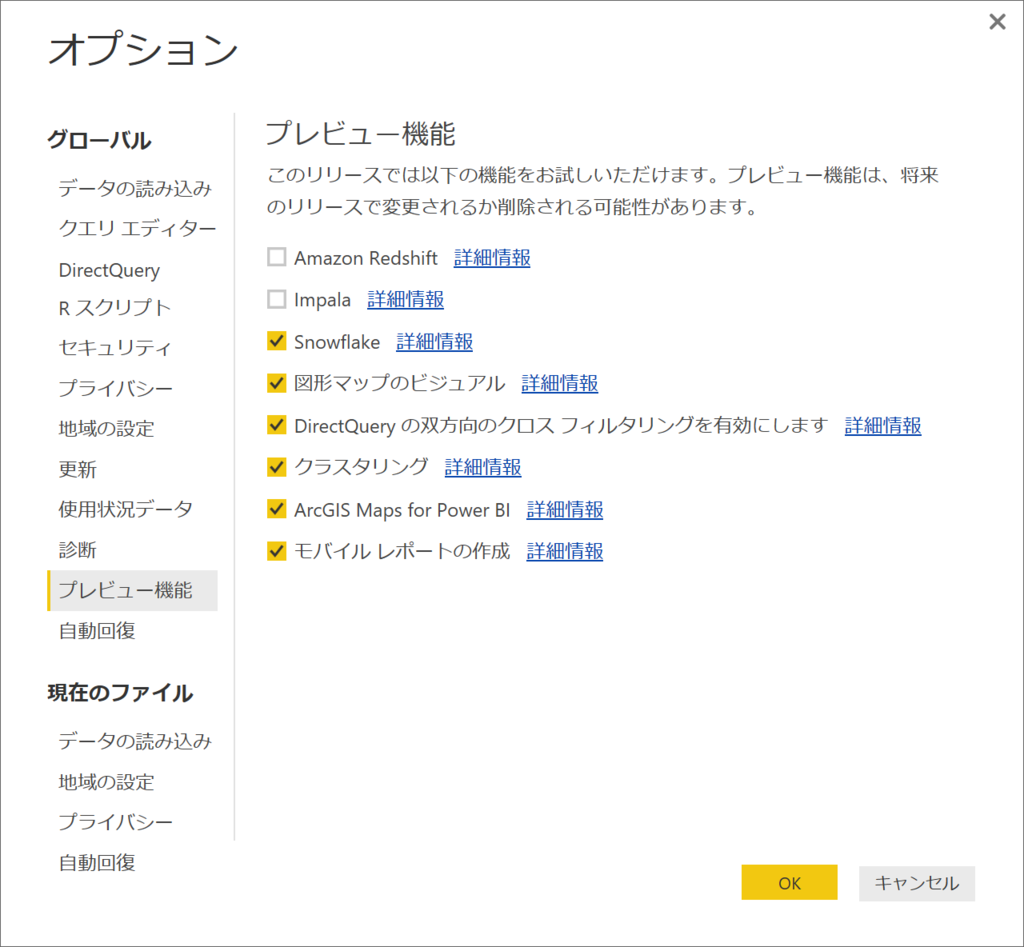Open 詳細情報 link for ArcGIS Maps
Viewport: 1024px width, 947px height.
(565, 509)
